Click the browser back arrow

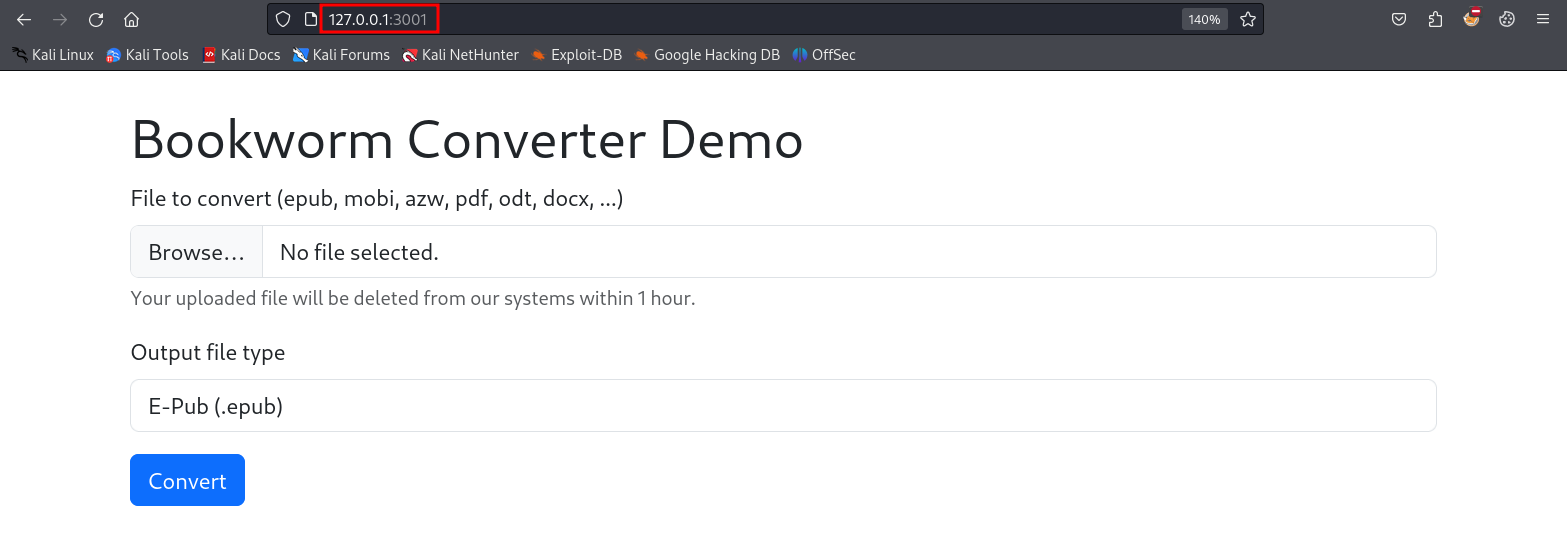click(24, 19)
